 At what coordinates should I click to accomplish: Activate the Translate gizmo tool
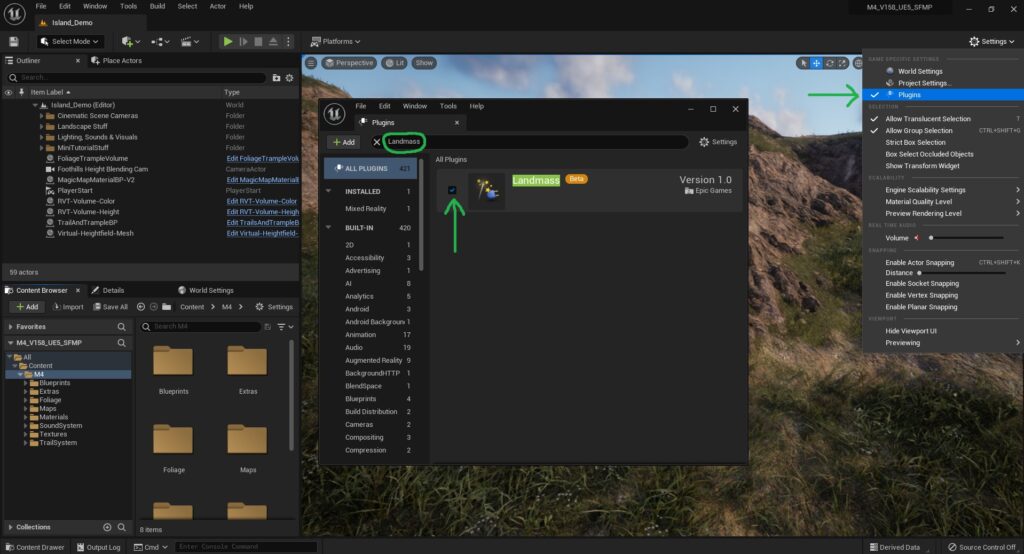[816, 63]
